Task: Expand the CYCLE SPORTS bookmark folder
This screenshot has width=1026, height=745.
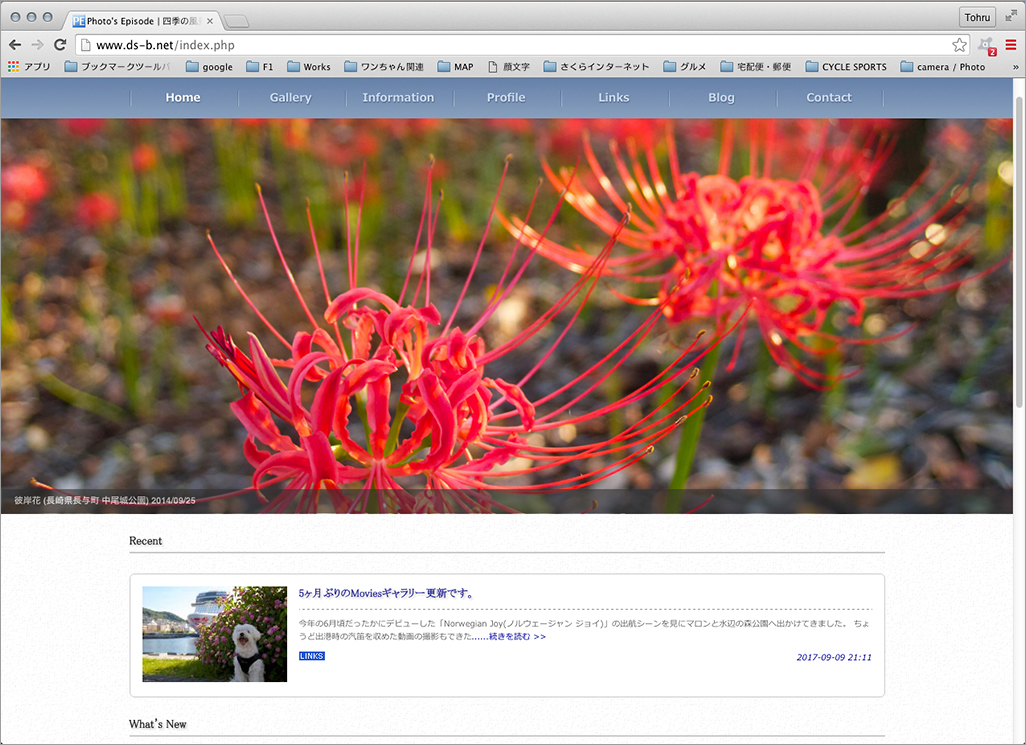Action: (x=845, y=67)
